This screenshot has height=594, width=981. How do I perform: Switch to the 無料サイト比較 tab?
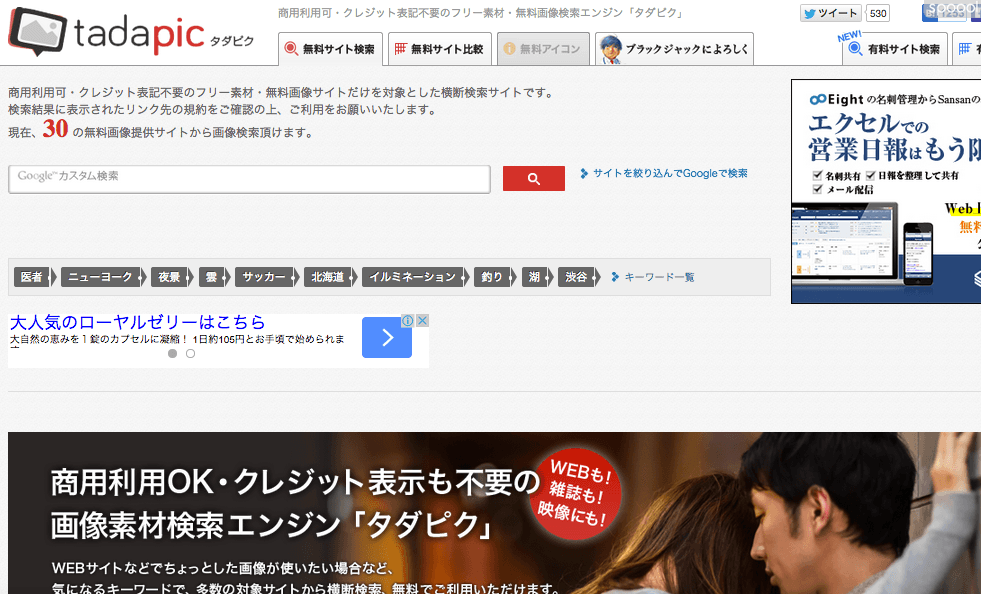pyautogui.click(x=440, y=49)
